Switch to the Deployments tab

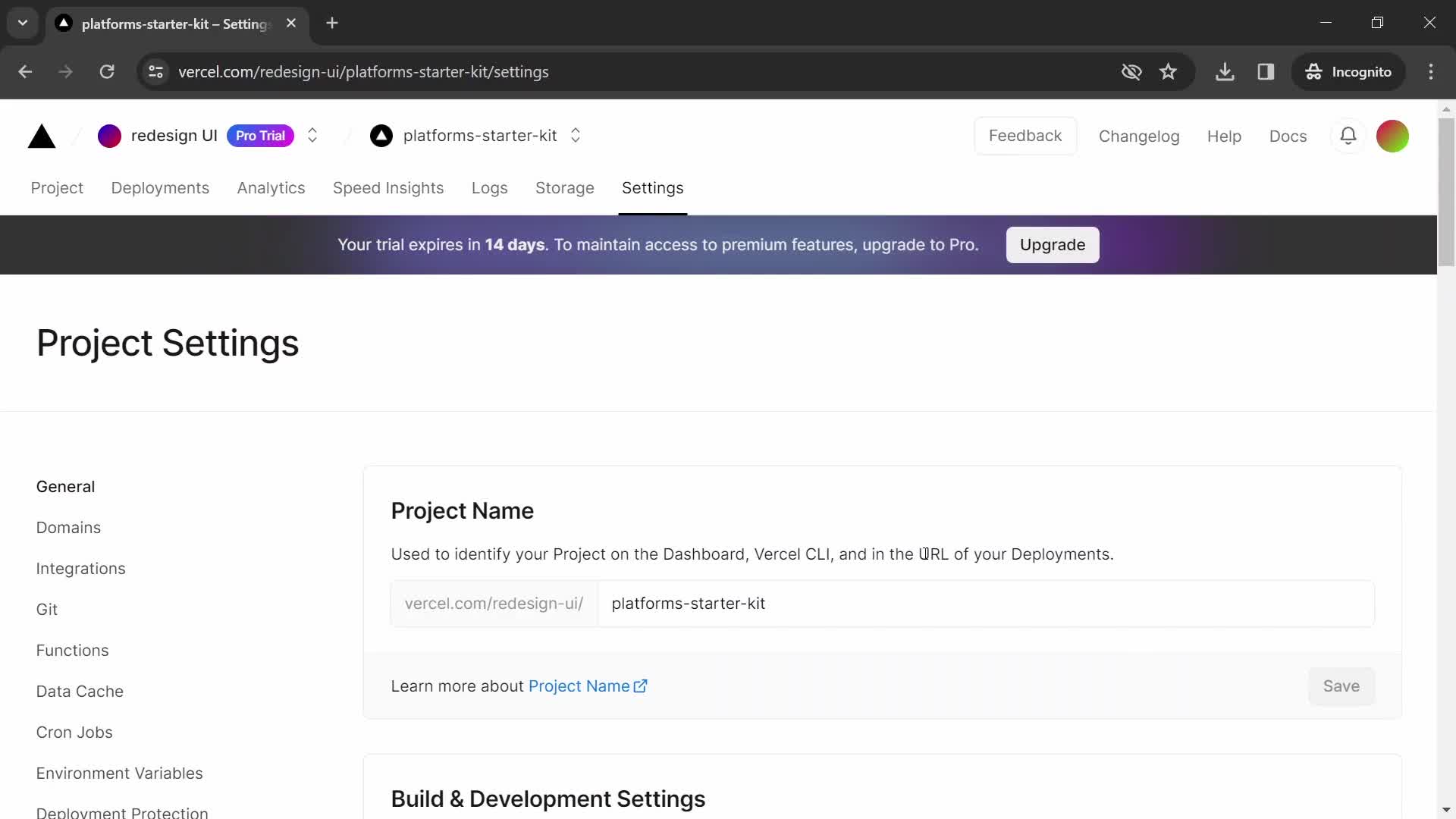[x=160, y=188]
